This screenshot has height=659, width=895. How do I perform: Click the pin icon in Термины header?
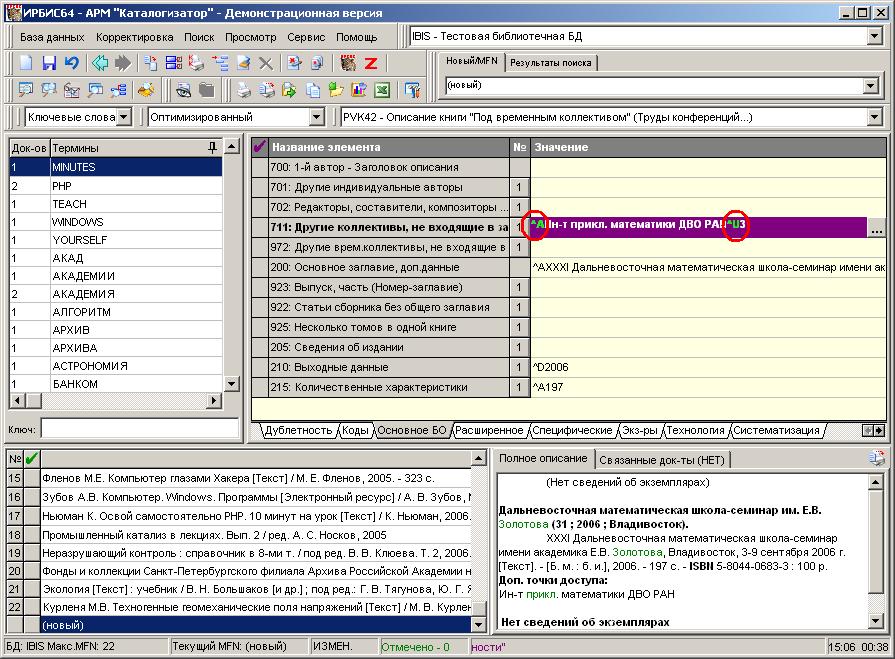[x=212, y=148]
